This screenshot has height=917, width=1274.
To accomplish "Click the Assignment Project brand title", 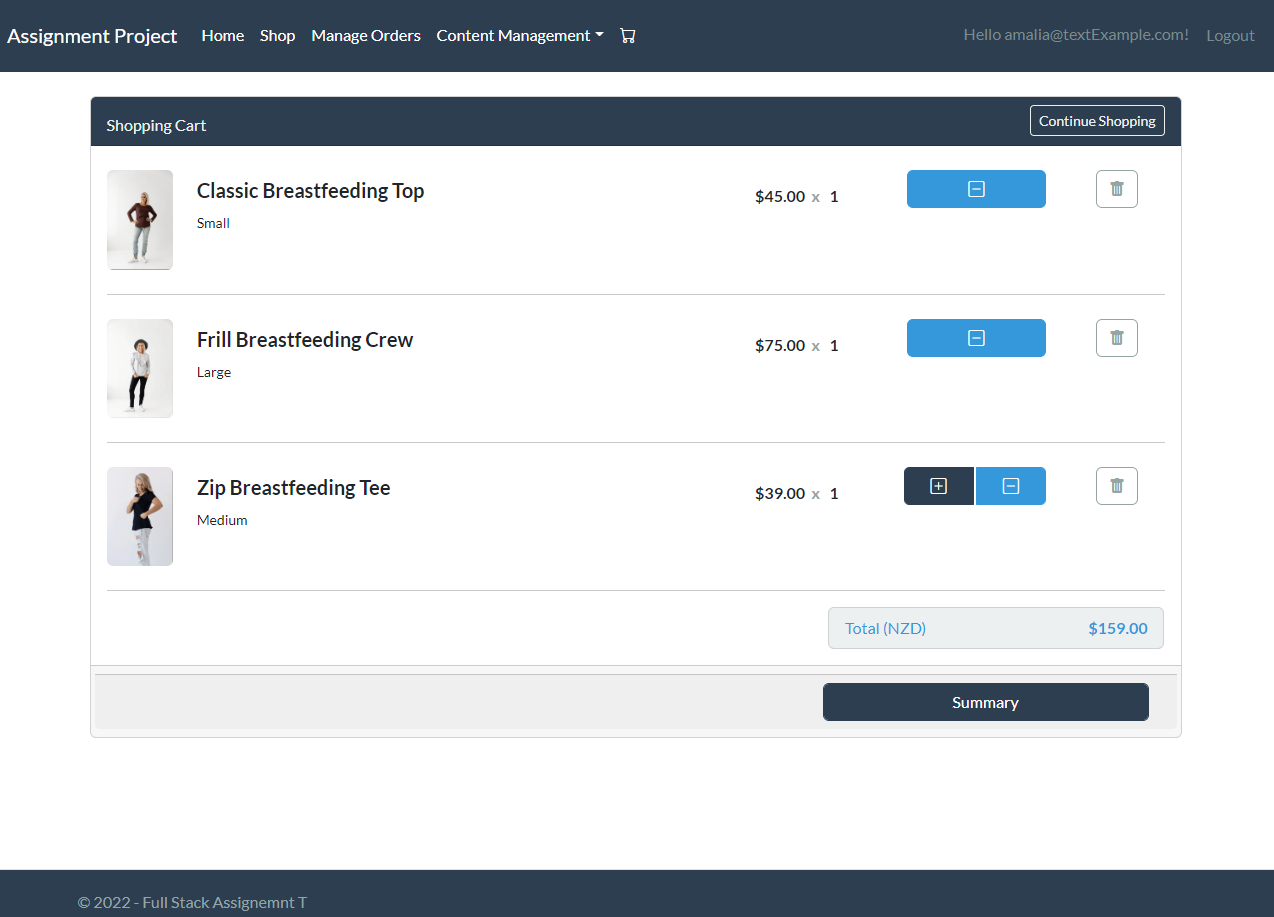I will tap(92, 35).
